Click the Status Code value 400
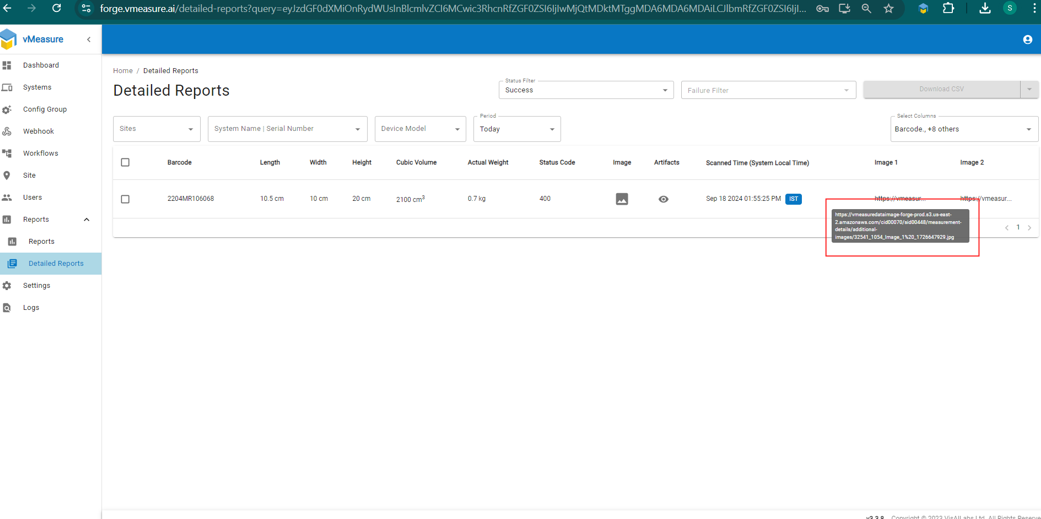 (544, 198)
